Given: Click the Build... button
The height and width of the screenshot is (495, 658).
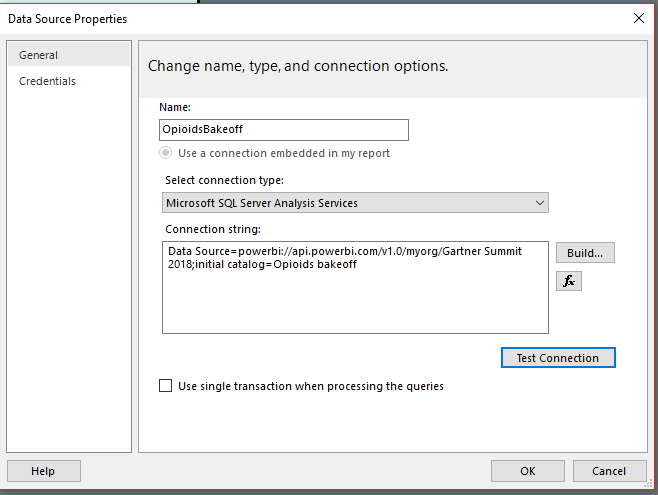Looking at the screenshot, I should click(x=585, y=252).
